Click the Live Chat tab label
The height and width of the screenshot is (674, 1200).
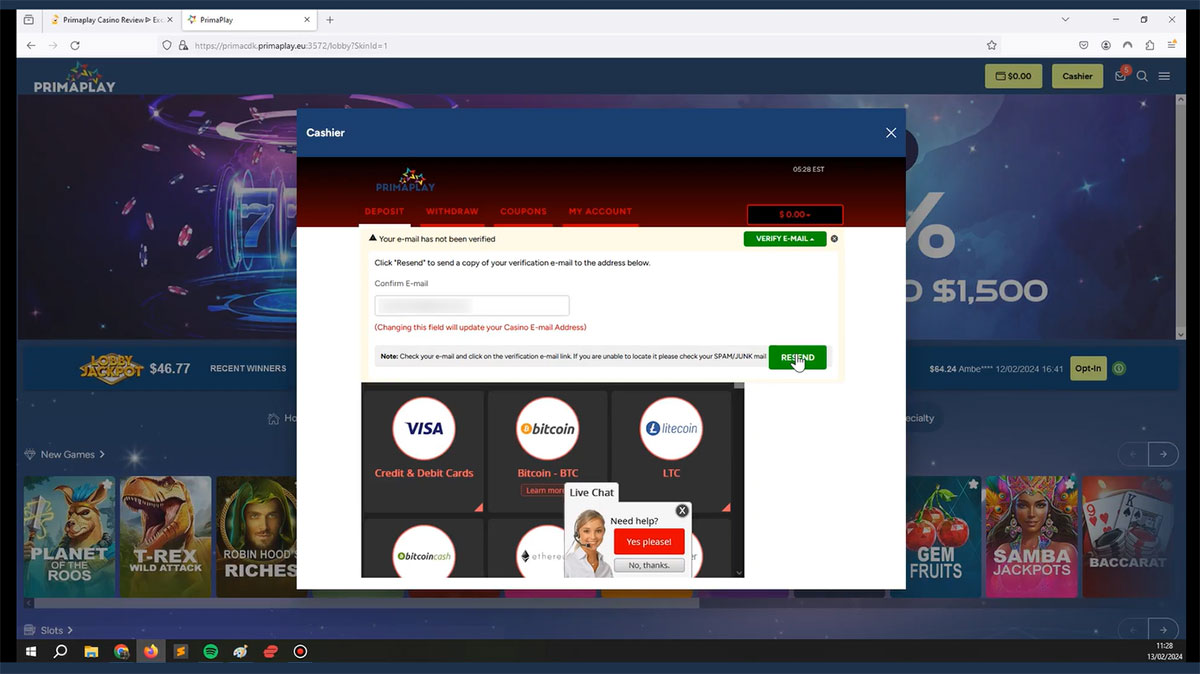[592, 492]
